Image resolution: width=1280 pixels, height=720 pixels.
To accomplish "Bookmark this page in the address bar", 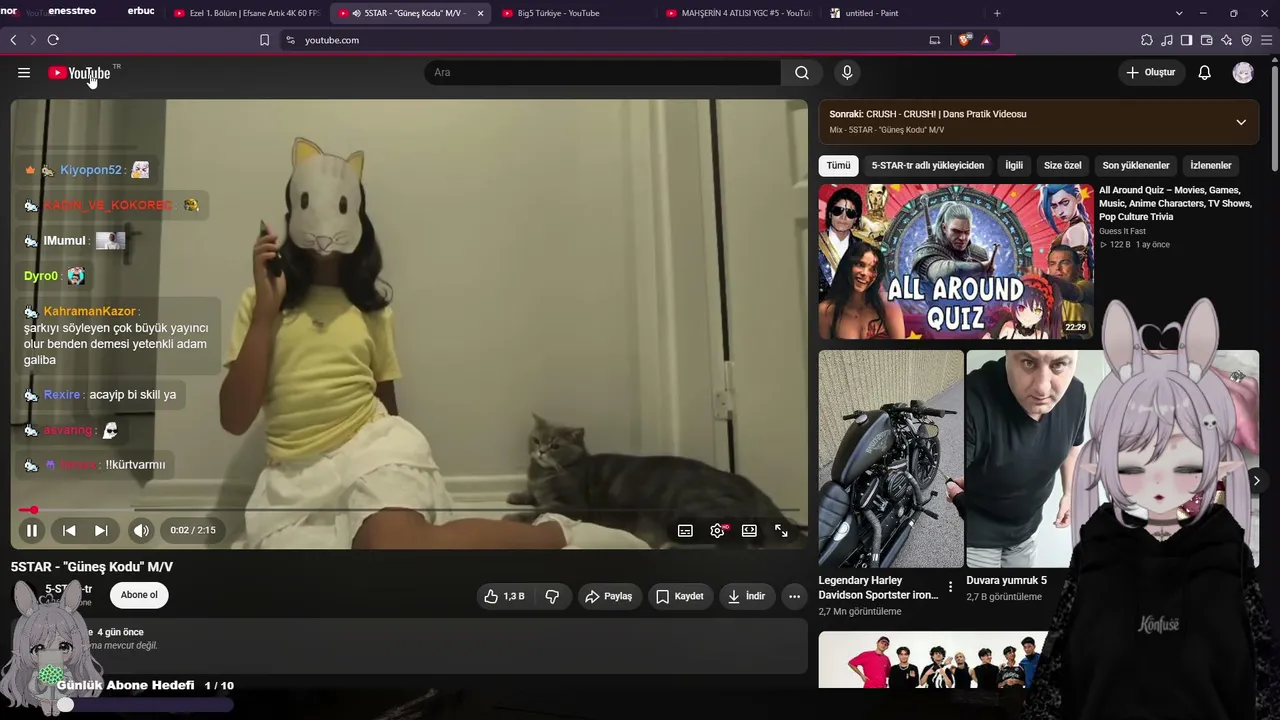I will click(x=264, y=40).
